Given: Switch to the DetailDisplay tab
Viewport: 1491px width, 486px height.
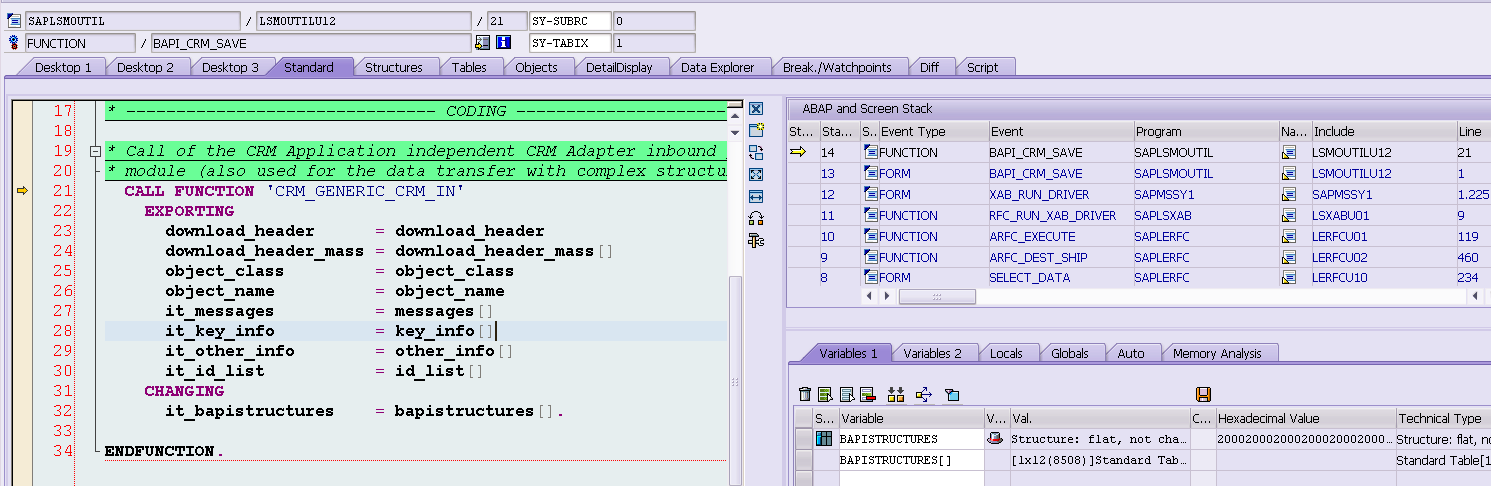Looking at the screenshot, I should coord(619,67).
